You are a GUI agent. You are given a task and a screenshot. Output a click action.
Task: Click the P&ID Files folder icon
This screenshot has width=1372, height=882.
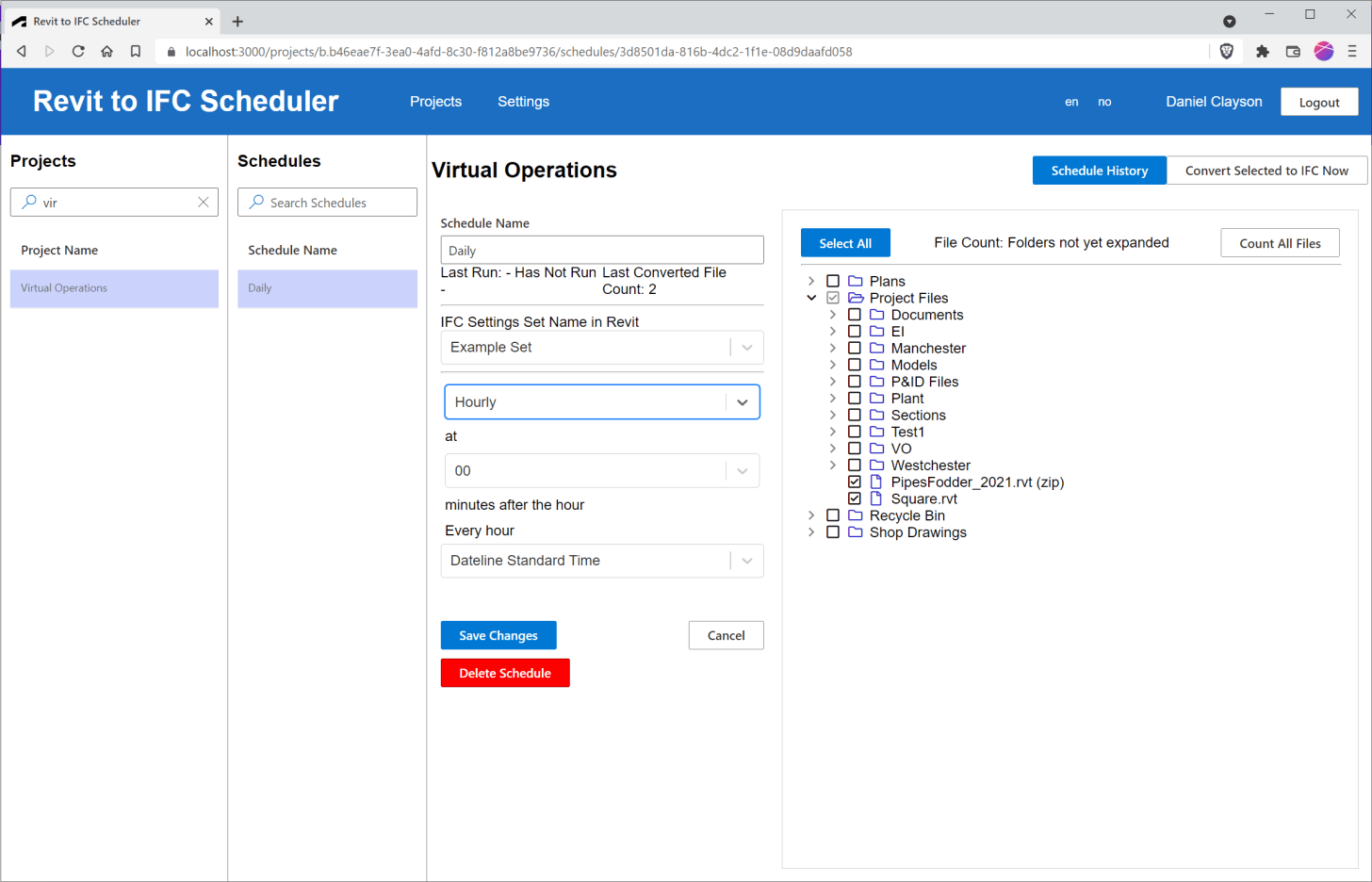(x=877, y=382)
